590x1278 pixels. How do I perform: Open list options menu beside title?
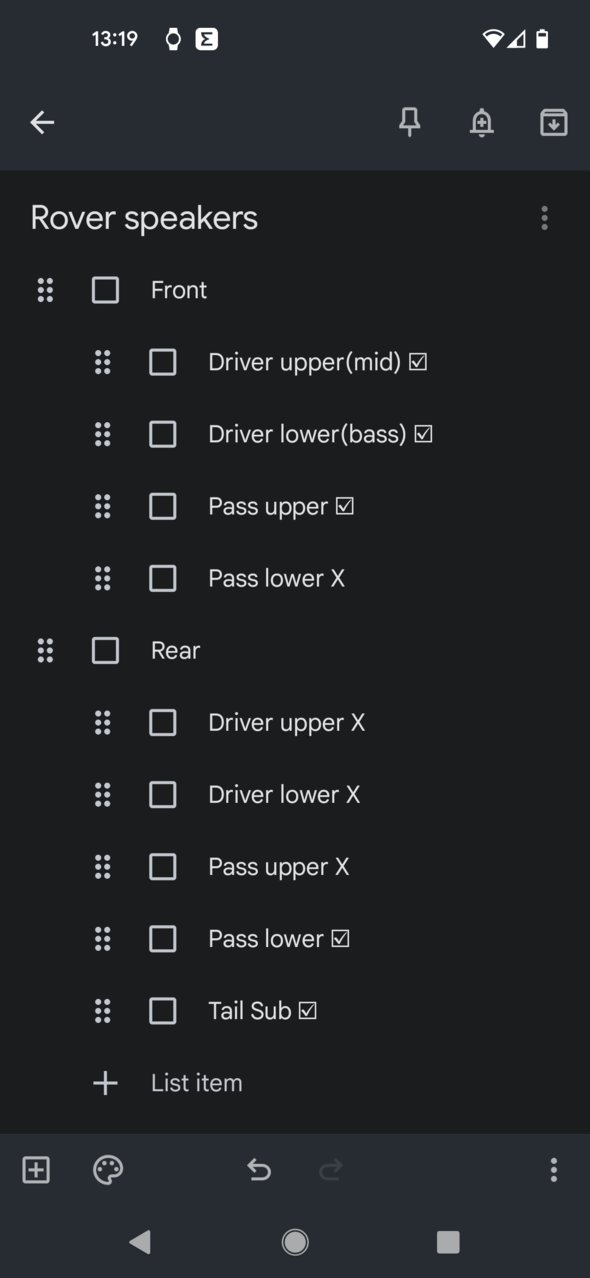pos(544,218)
